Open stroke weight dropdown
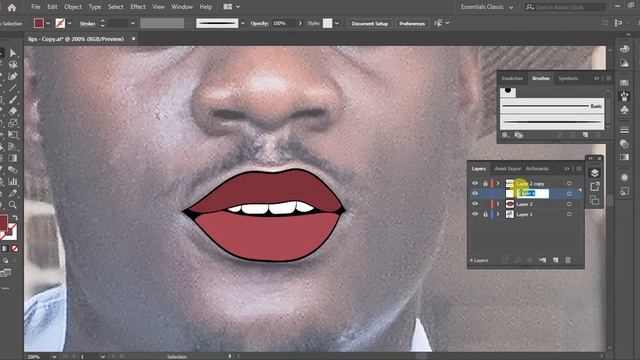The width and height of the screenshot is (640, 360). pyautogui.click(x=132, y=23)
